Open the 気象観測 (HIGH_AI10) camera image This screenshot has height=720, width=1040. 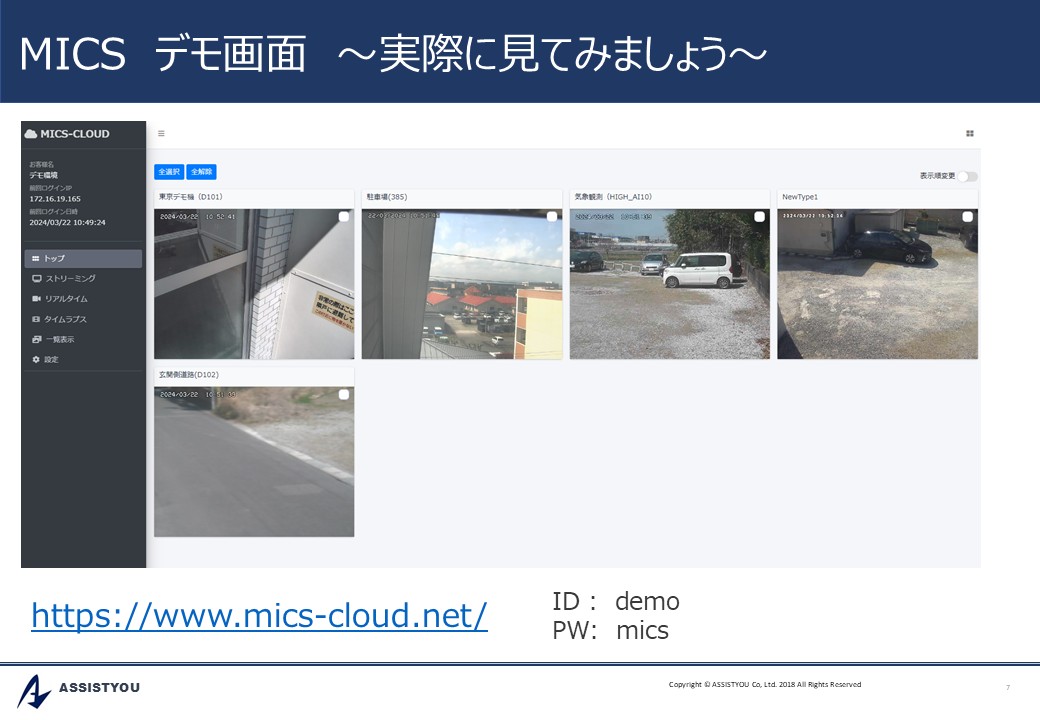tap(670, 284)
